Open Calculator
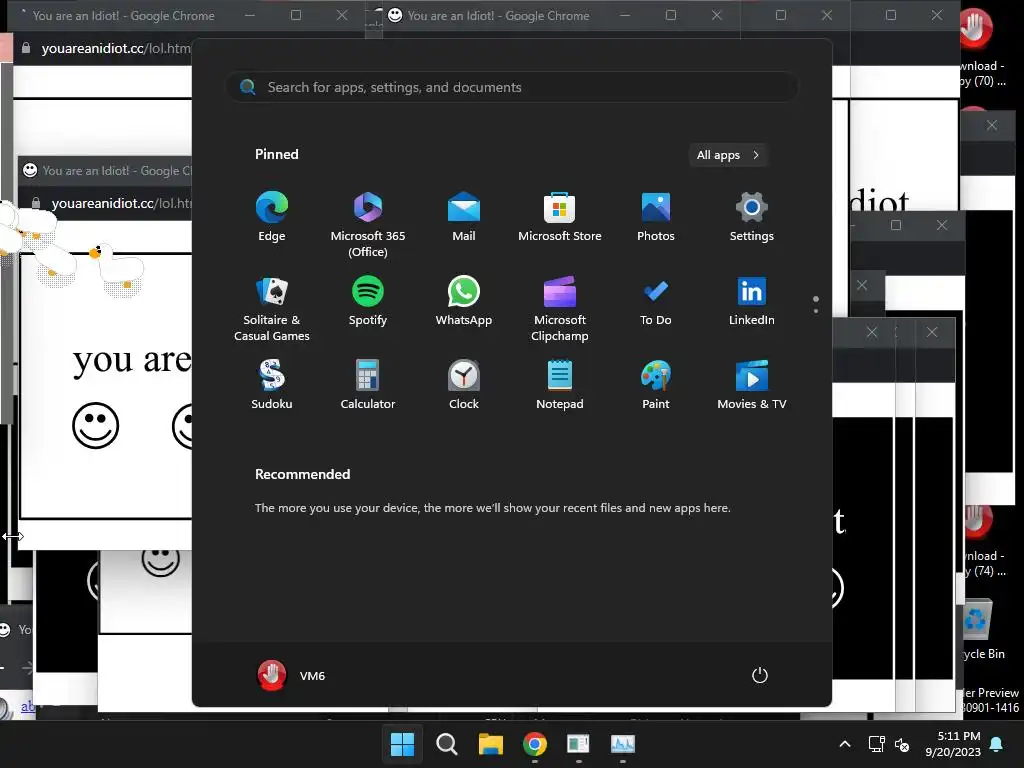Screen dimensions: 1024x768 point(368,385)
